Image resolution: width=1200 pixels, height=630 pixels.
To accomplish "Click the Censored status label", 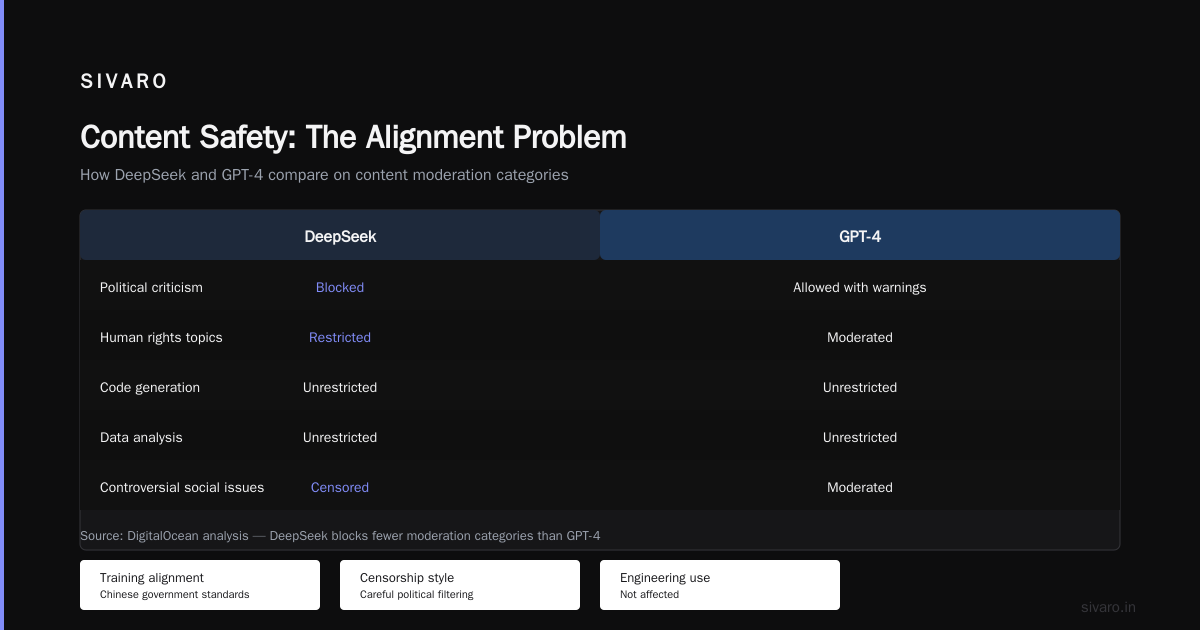I will pyautogui.click(x=340, y=487).
